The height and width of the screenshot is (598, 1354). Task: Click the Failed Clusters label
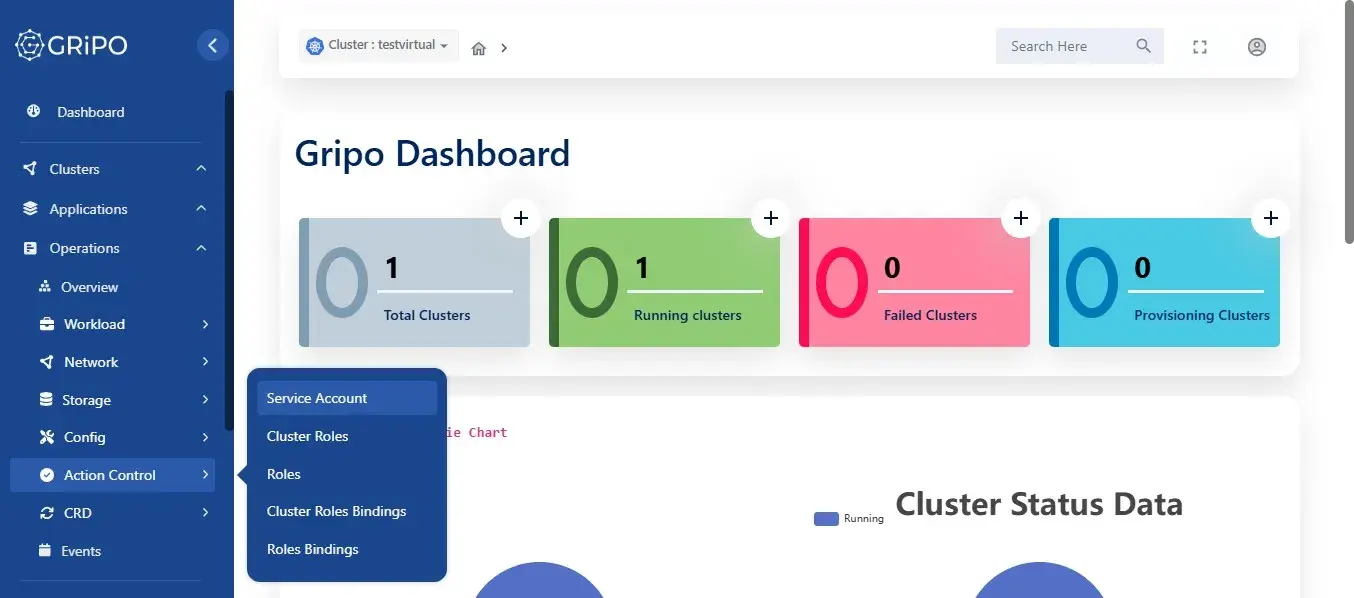[930, 315]
